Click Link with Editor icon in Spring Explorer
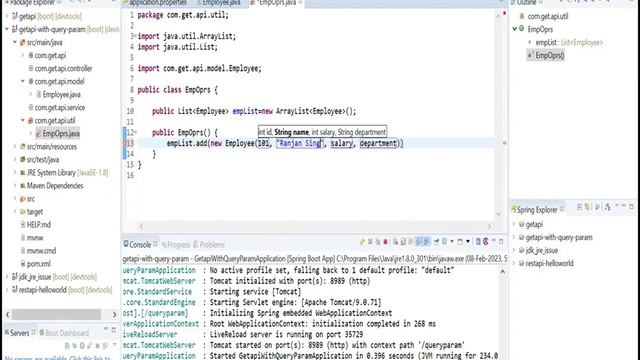Screen dimensions: 640x360 click(x=587, y=207)
